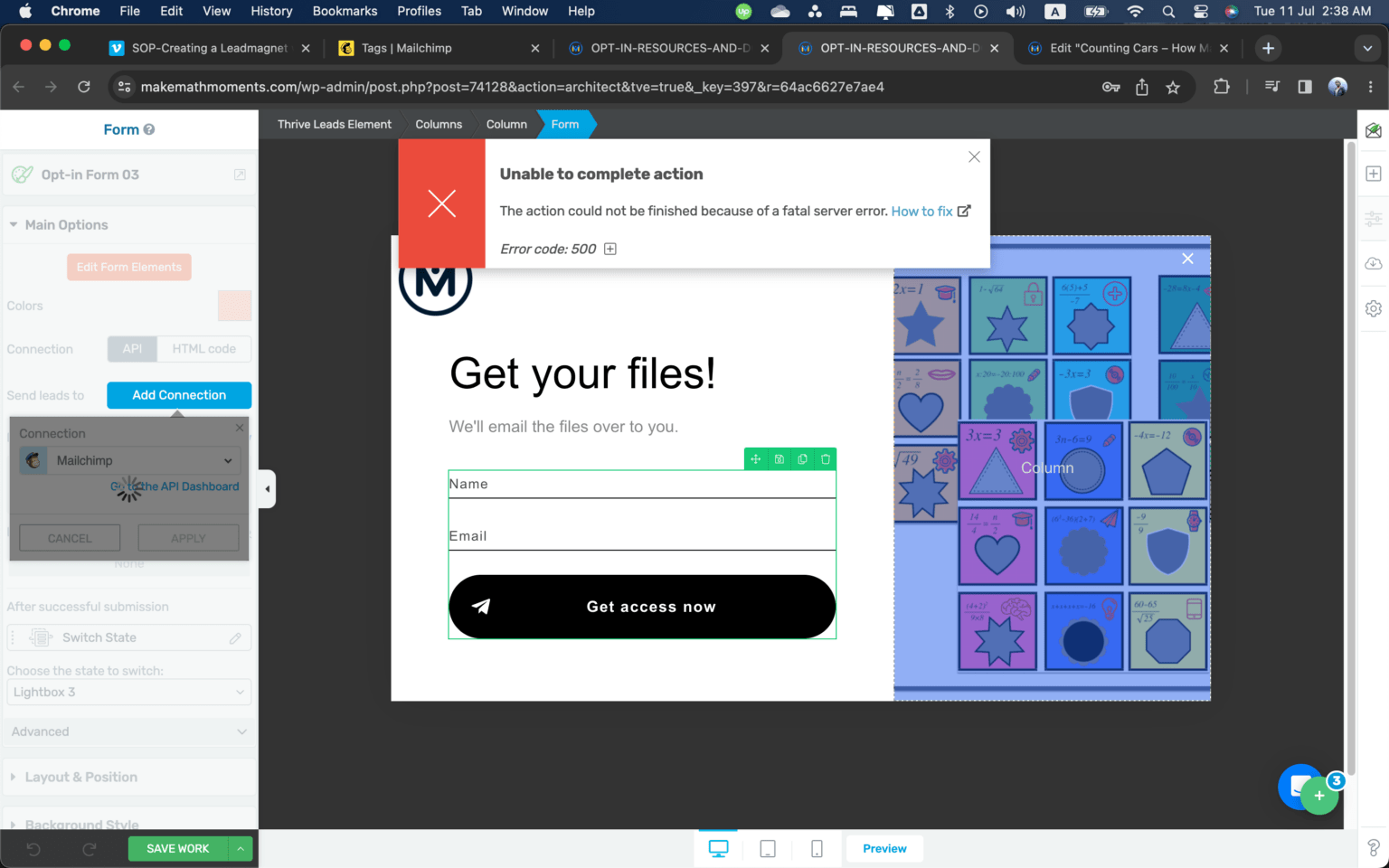This screenshot has width=1389, height=868.
Task: Switch the connection type to HTML code
Action: pos(203,349)
